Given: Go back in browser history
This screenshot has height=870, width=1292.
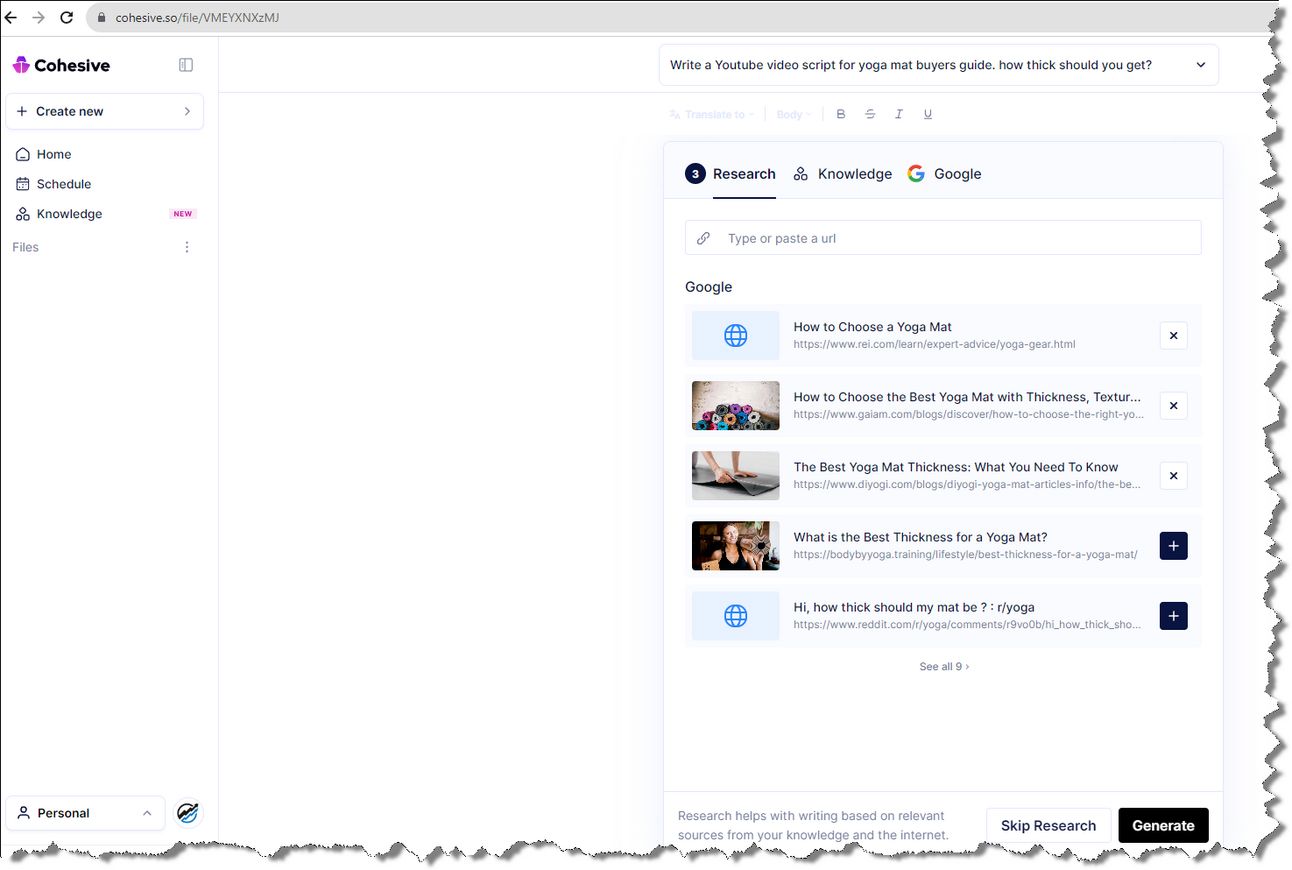Looking at the screenshot, I should 12,17.
